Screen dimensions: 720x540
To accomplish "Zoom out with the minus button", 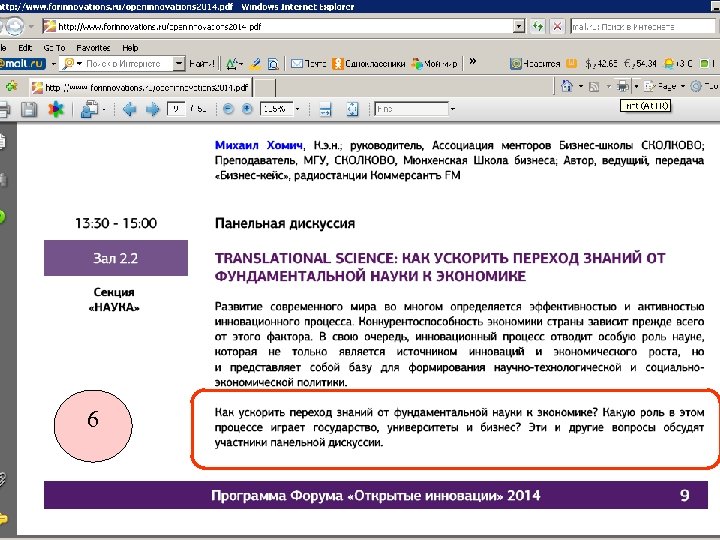I will coord(228,109).
